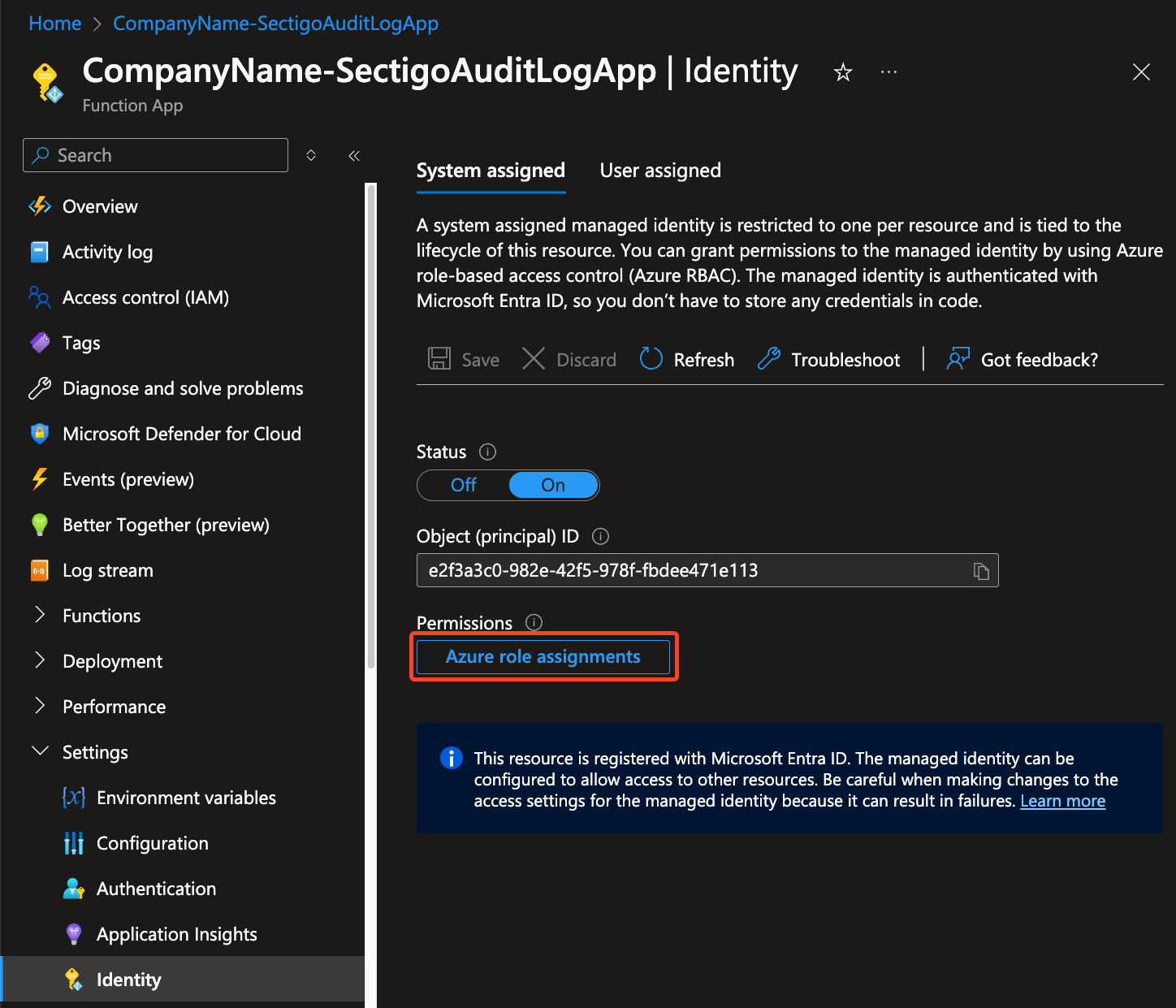Open the Diagnose and solve problems item

click(183, 388)
